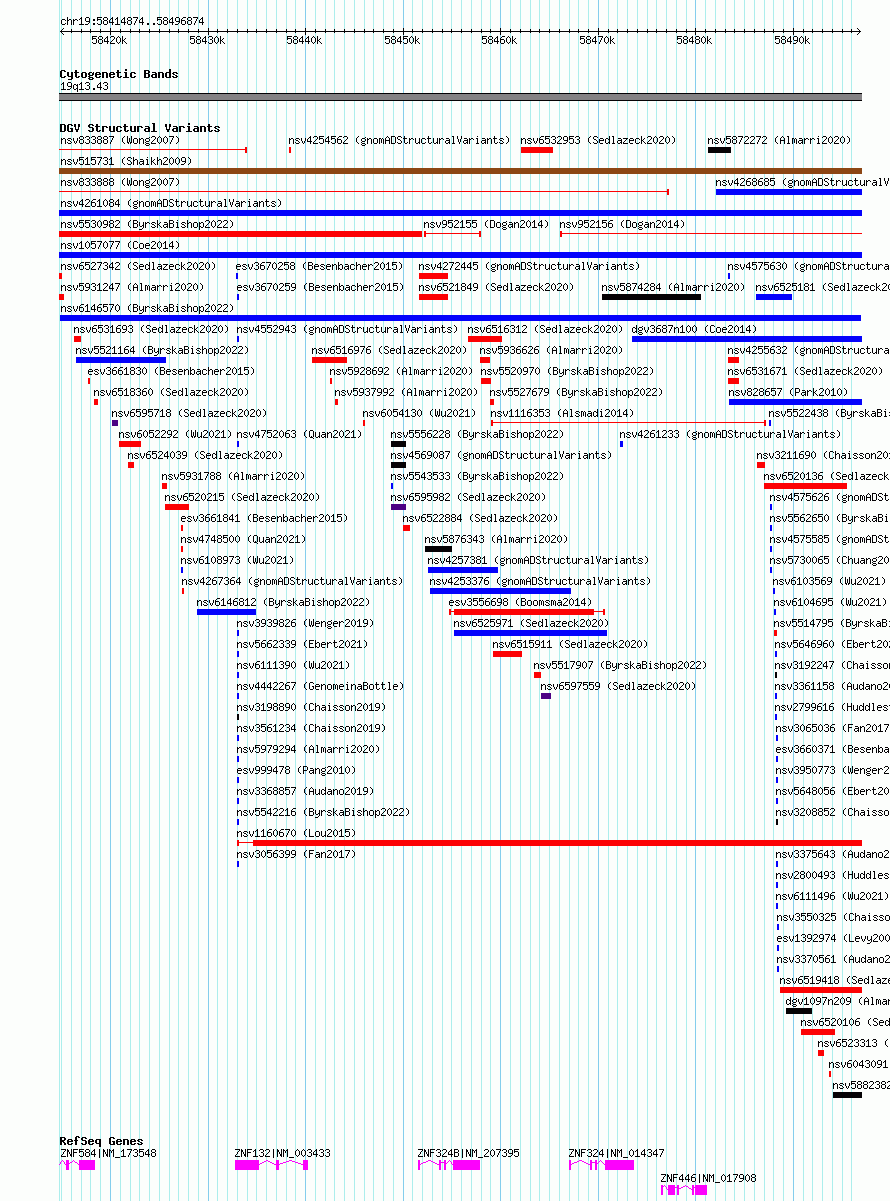Screen dimensions: 890x1201
Task: Click blue bar under nsv6146812
Action: [x=226, y=612]
